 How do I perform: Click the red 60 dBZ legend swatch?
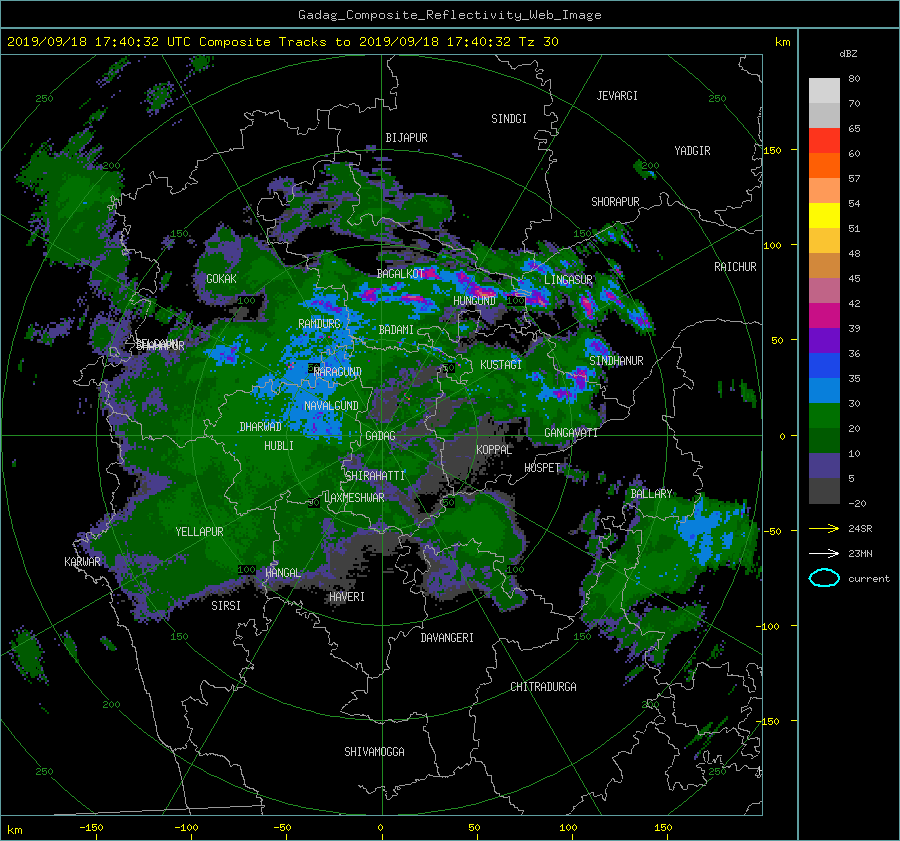tap(824, 141)
